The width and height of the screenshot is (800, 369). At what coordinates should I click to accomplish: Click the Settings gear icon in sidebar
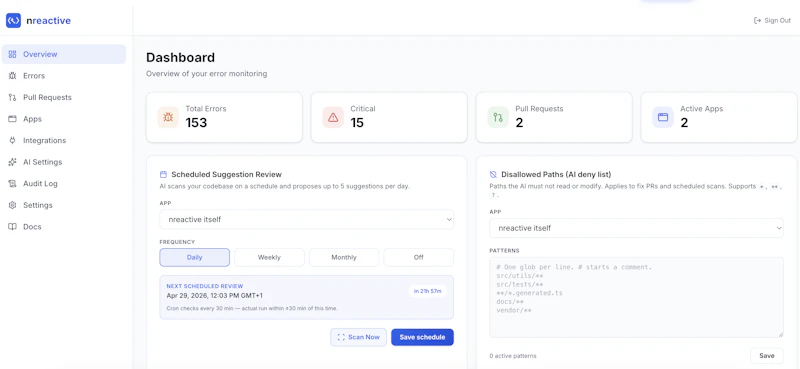[x=13, y=205]
